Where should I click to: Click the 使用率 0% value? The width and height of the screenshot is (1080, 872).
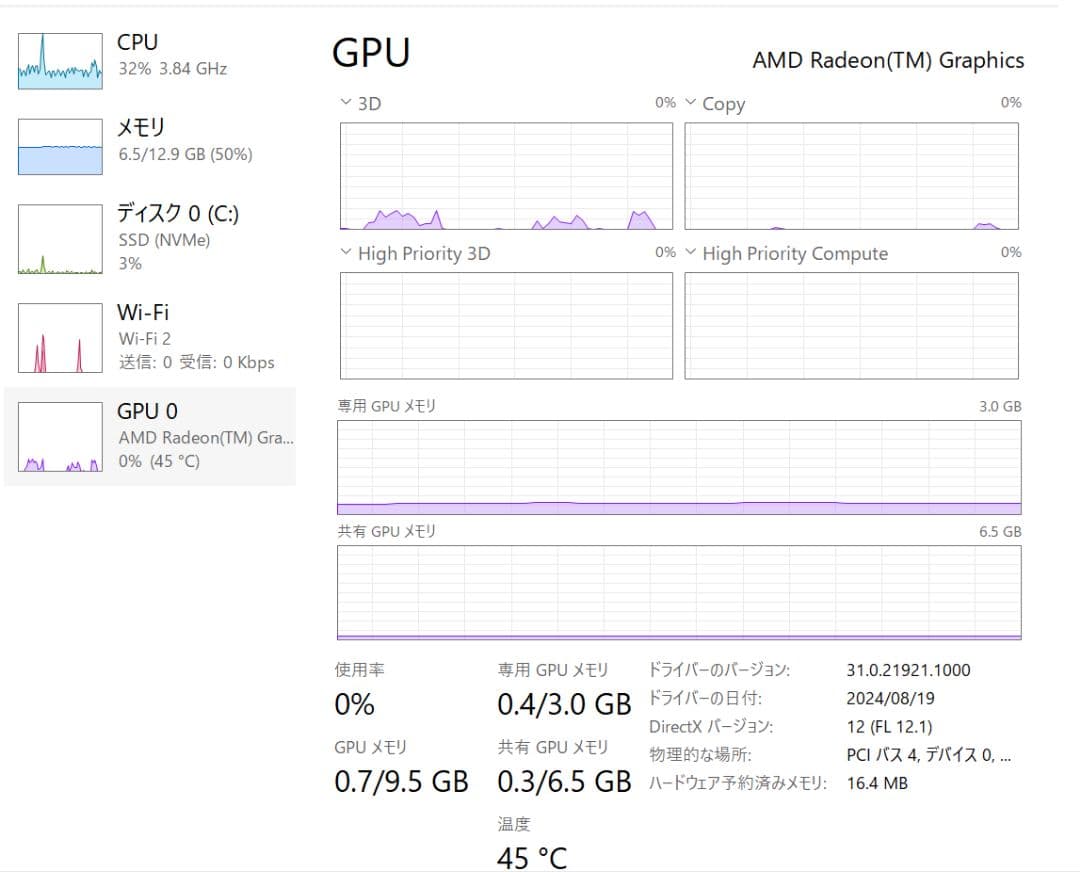pos(352,704)
